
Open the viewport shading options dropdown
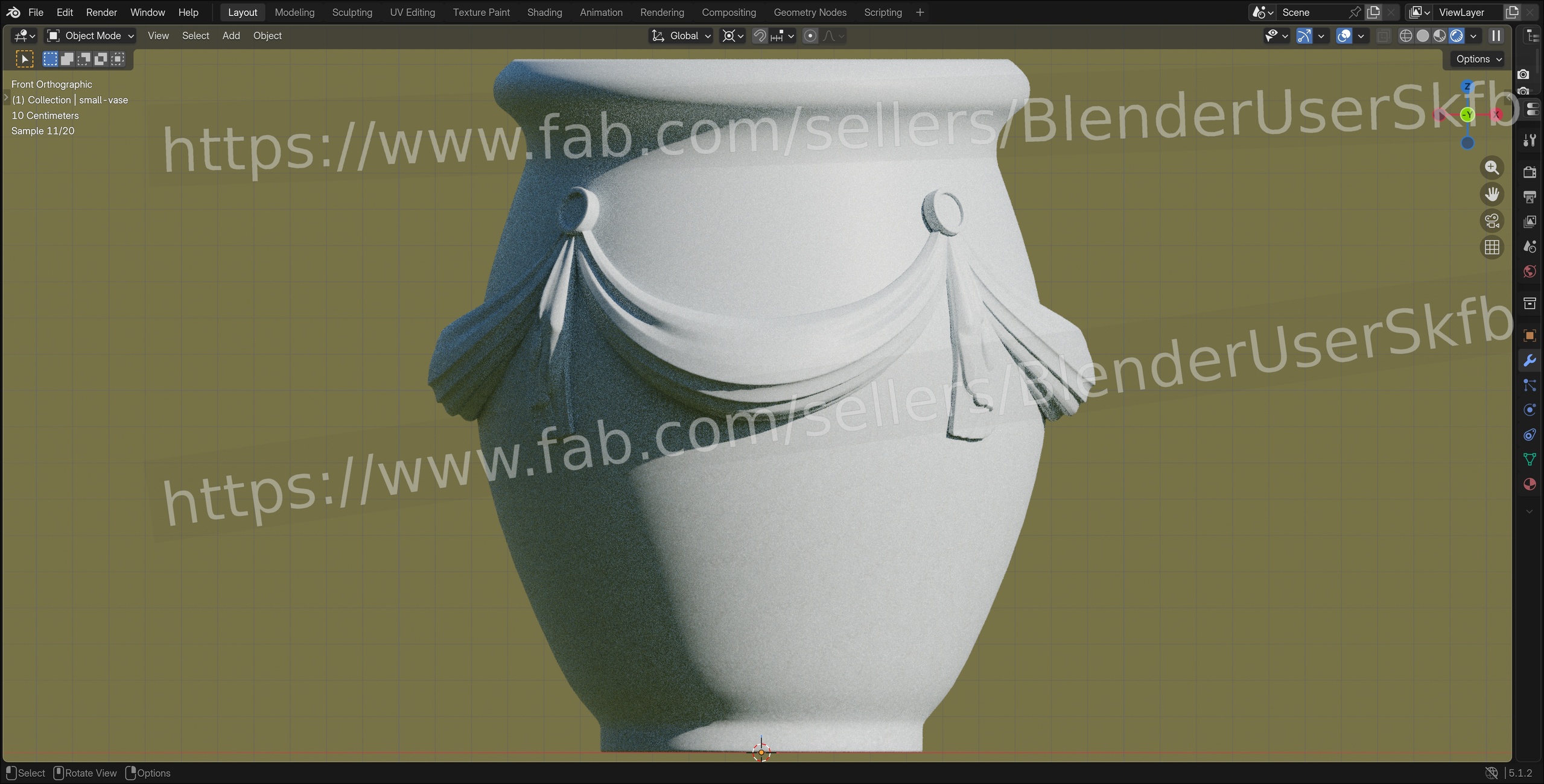(x=1473, y=36)
